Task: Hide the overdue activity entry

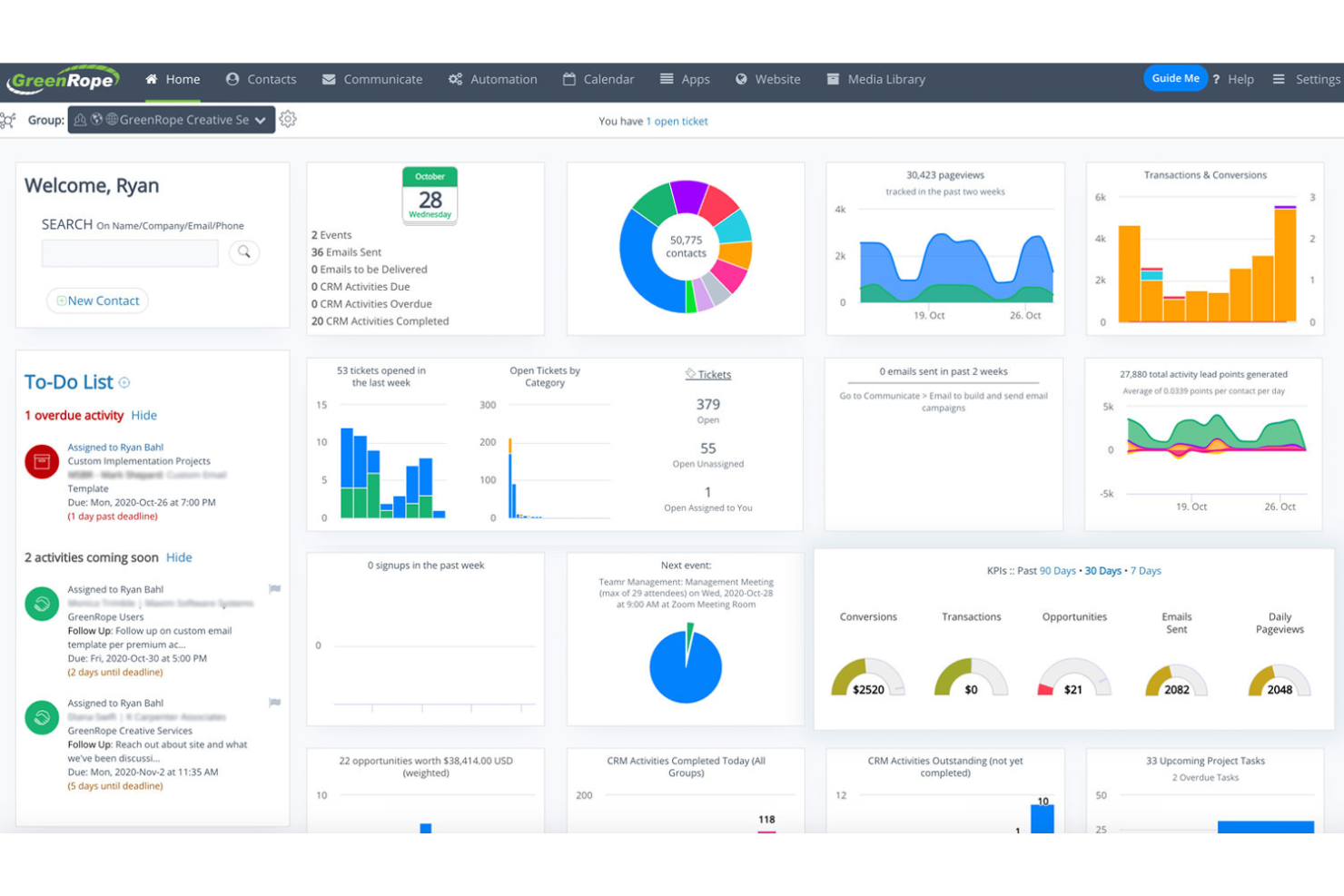Action: (x=144, y=415)
